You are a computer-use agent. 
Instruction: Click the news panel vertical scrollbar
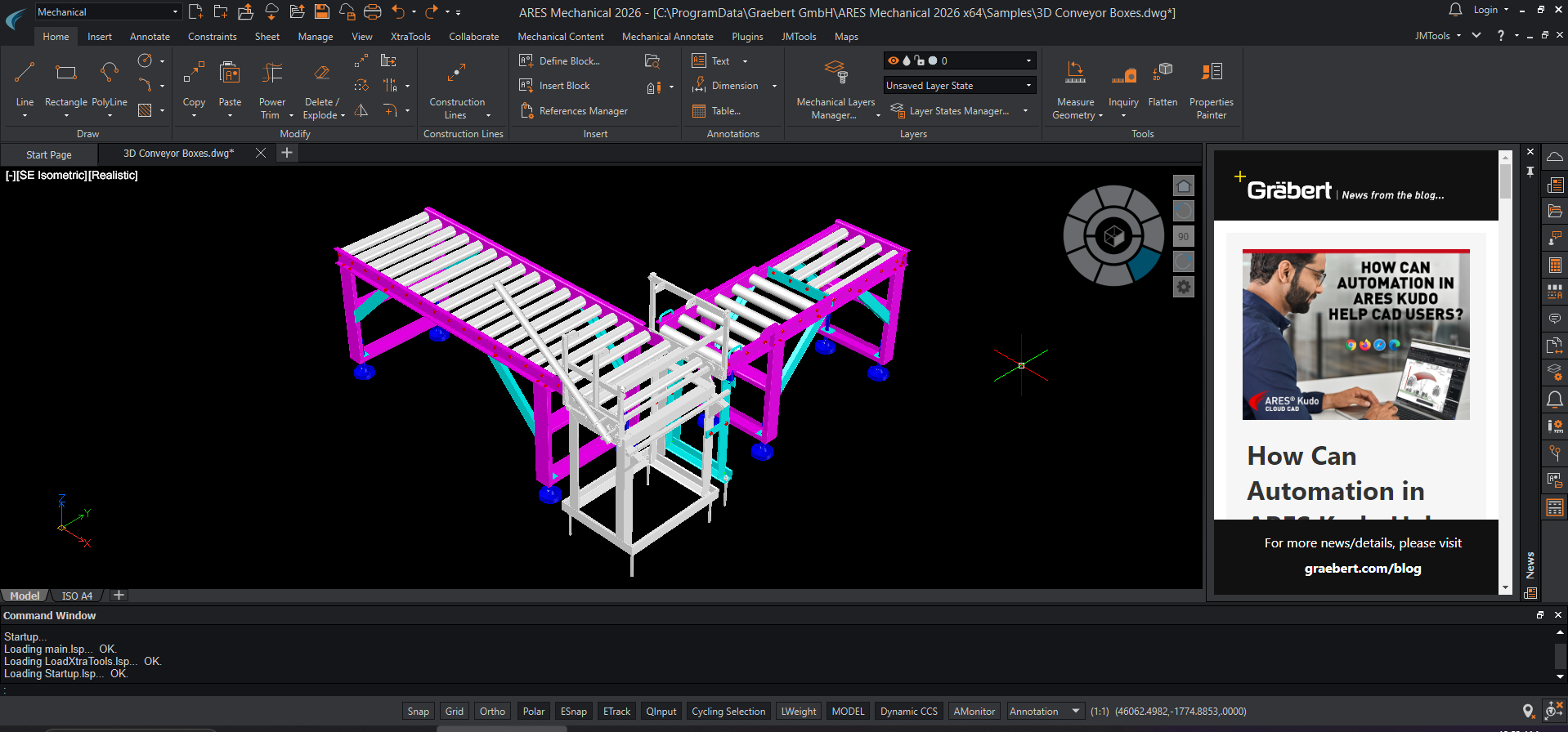[1505, 181]
